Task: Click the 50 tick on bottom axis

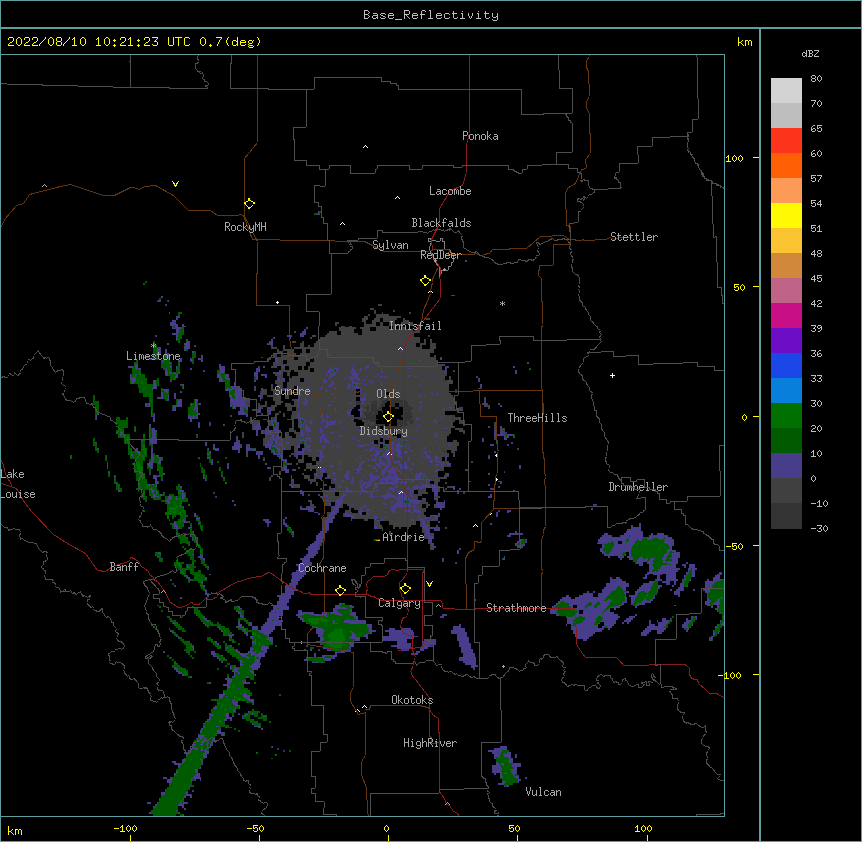Action: (514, 828)
